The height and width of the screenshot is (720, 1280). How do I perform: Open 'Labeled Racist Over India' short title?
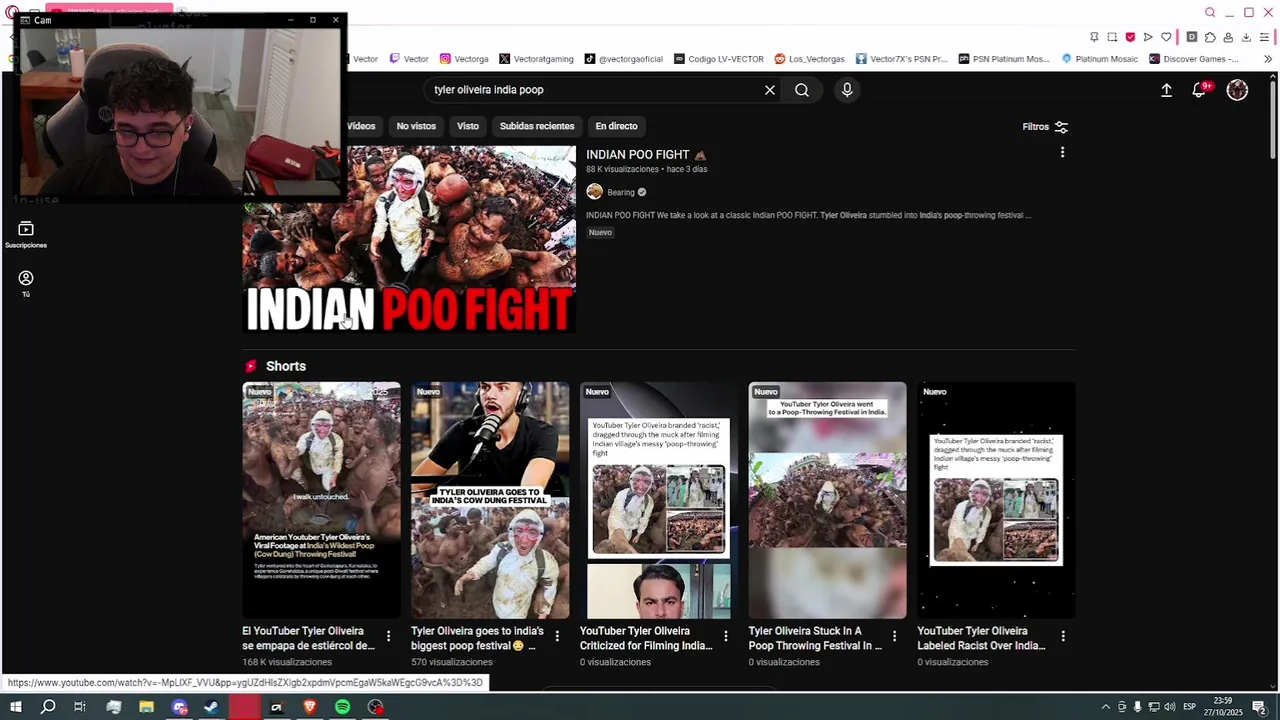point(981,638)
